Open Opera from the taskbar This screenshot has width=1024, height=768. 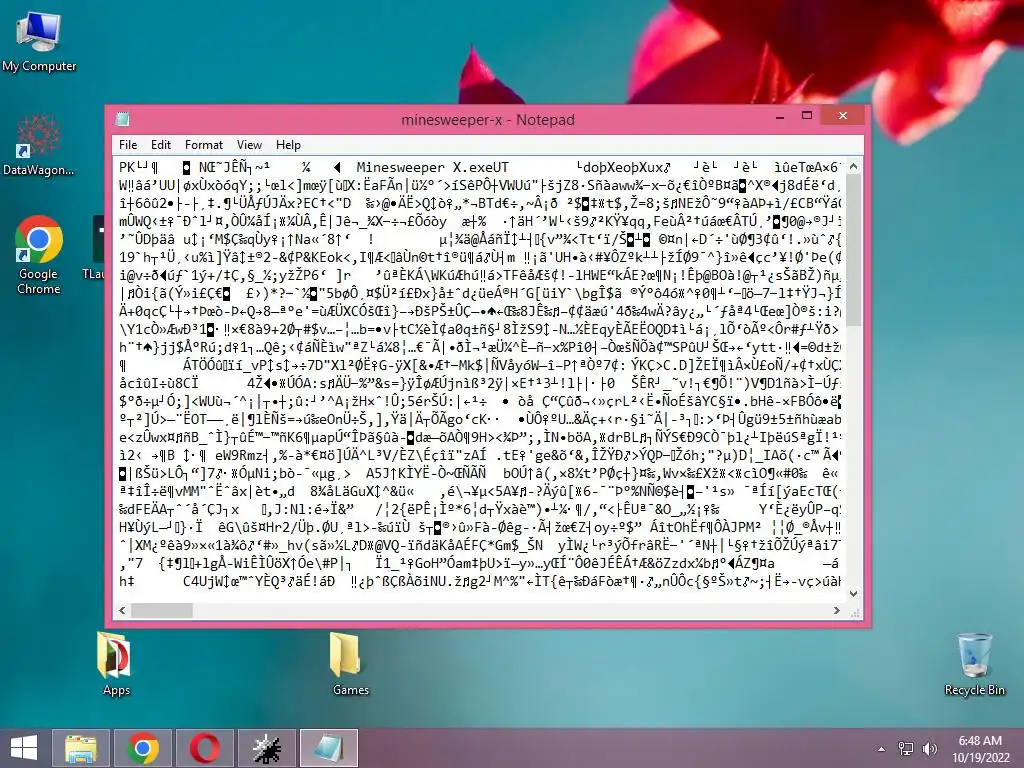coord(205,748)
